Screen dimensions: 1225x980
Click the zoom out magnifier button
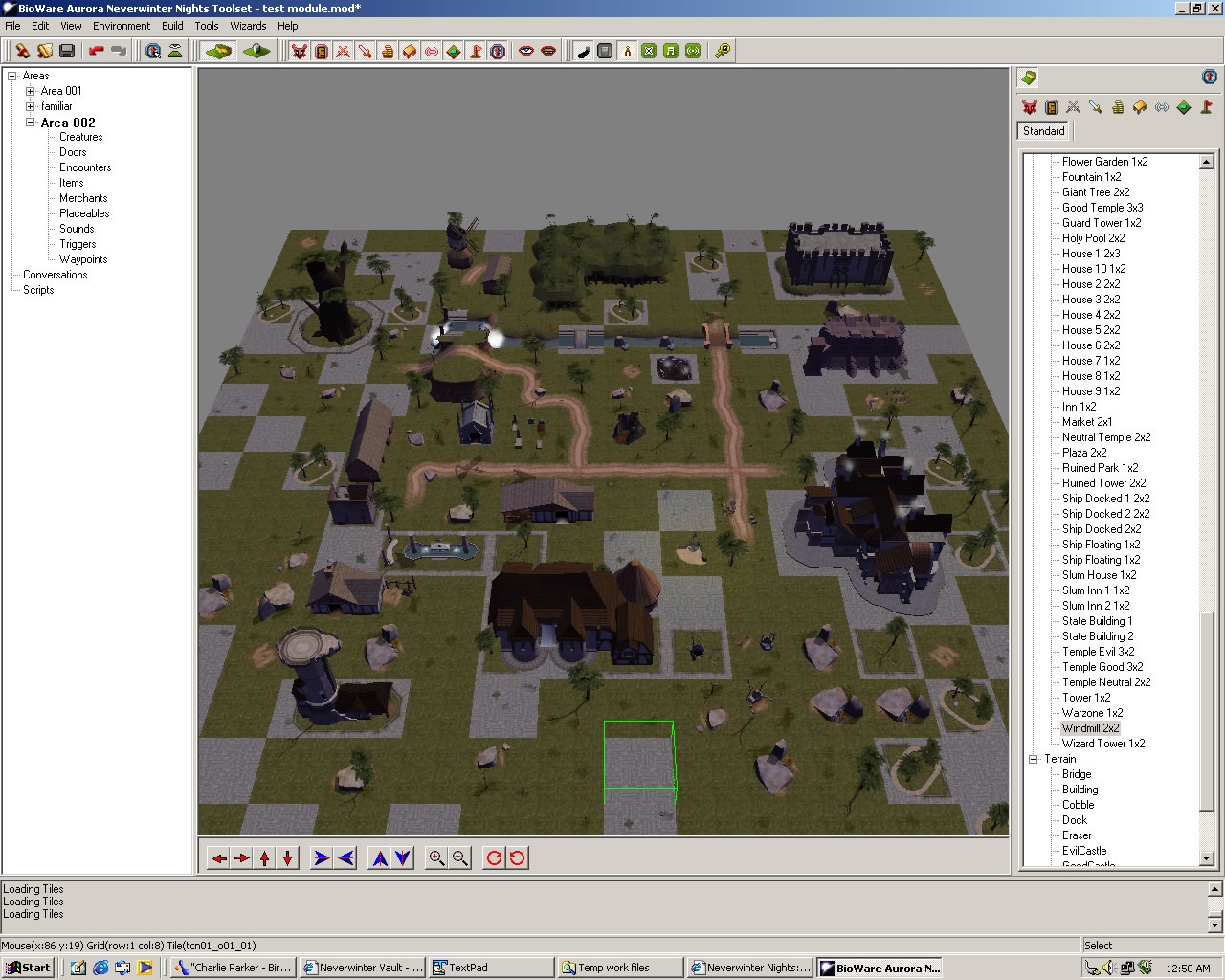pos(459,858)
